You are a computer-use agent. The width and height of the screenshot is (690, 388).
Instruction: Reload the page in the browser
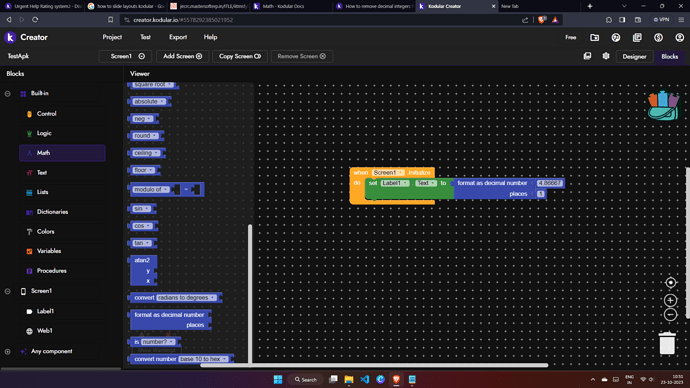(35, 20)
